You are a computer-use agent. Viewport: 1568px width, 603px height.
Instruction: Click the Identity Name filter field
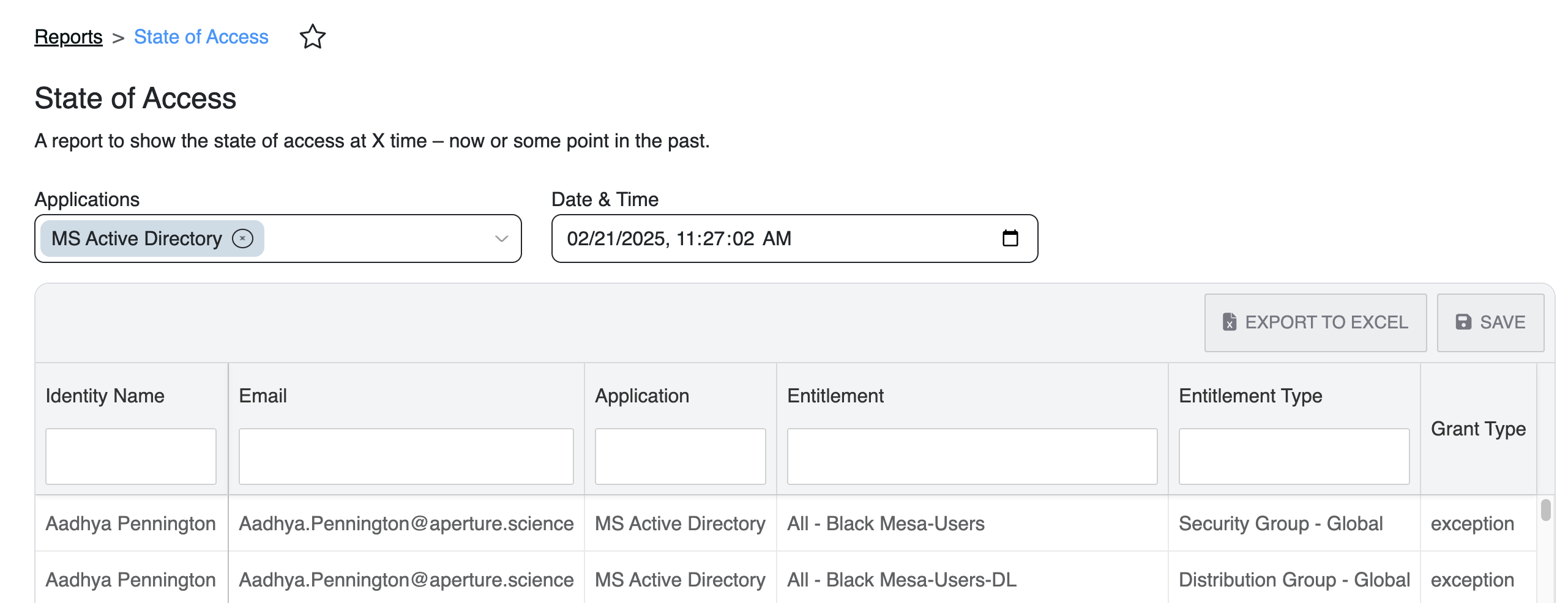pyautogui.click(x=130, y=456)
